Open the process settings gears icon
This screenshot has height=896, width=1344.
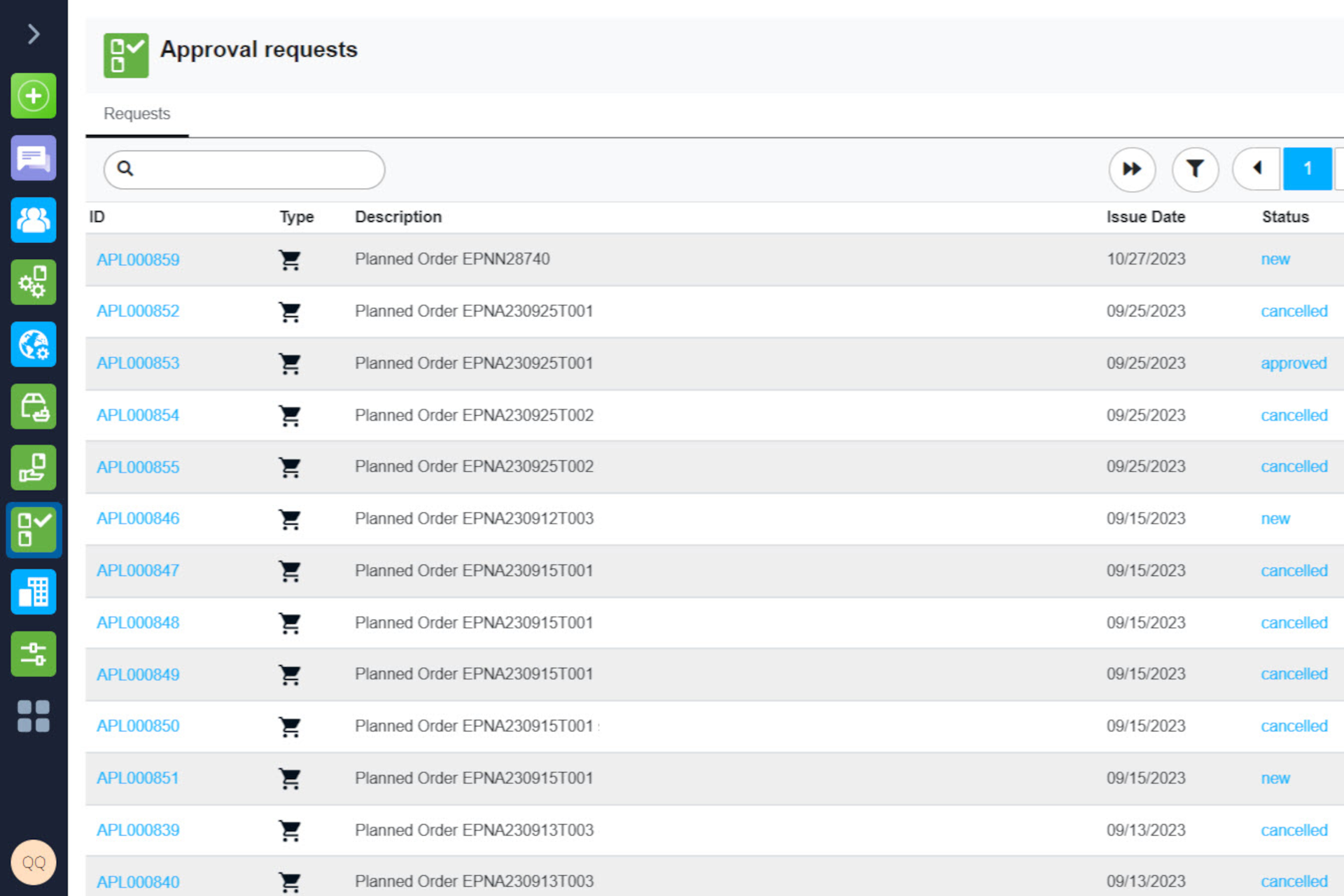[33, 282]
